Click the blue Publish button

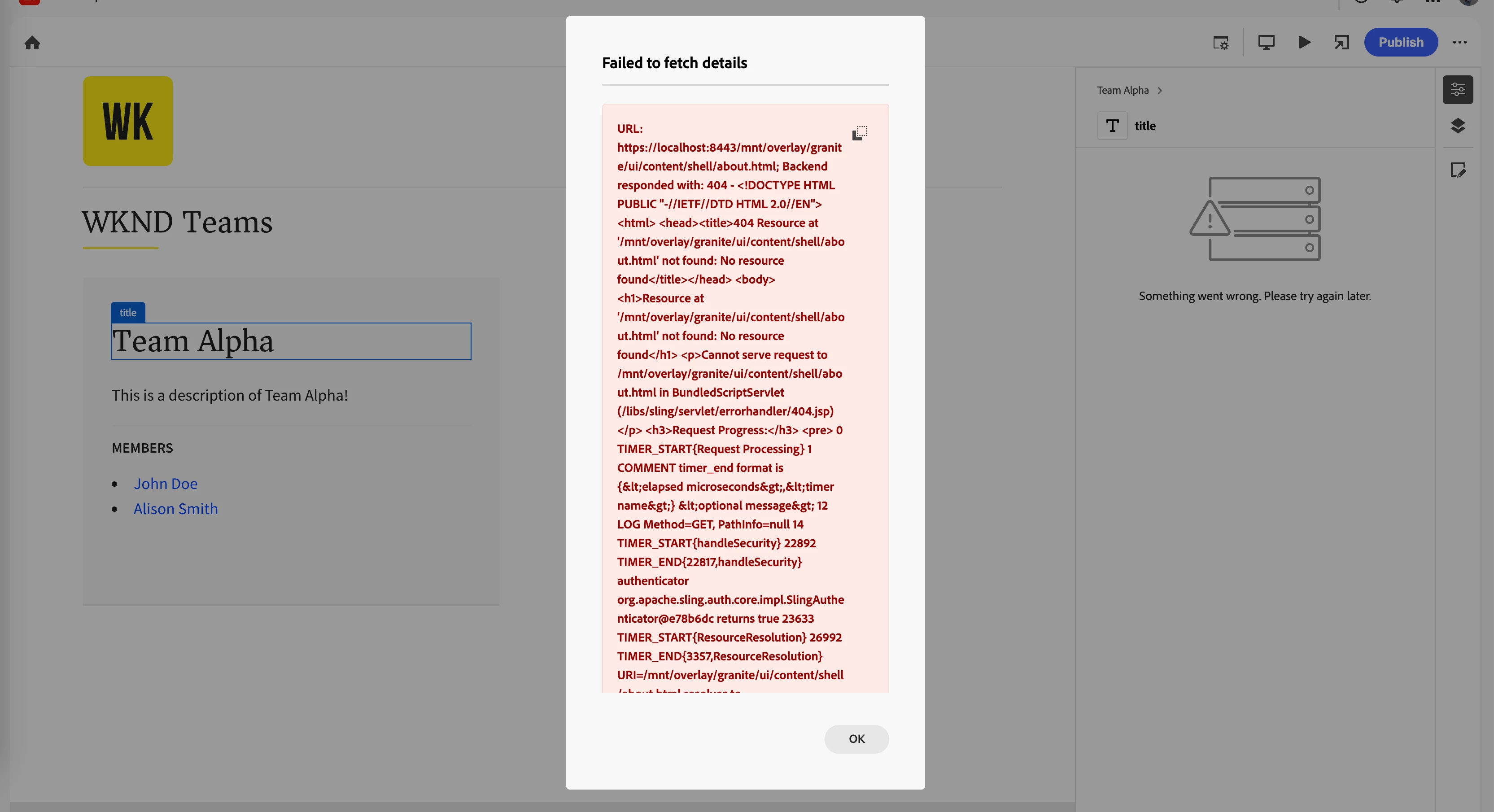[1400, 42]
